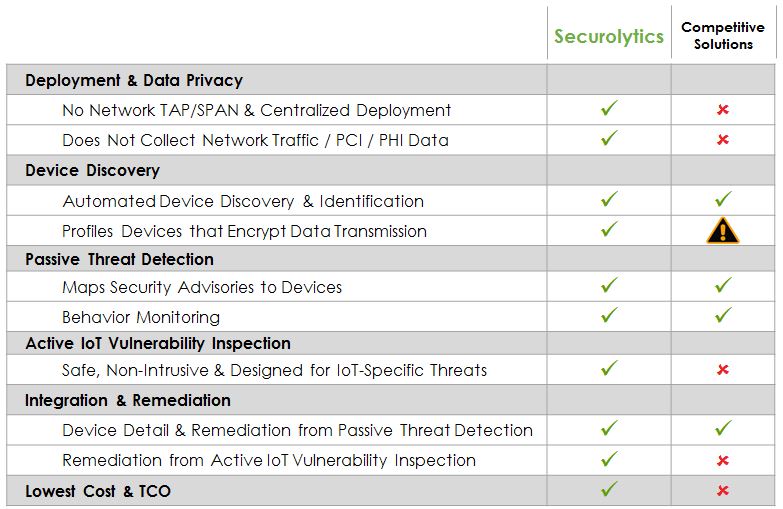Select the Securolytics column header

(x=609, y=37)
